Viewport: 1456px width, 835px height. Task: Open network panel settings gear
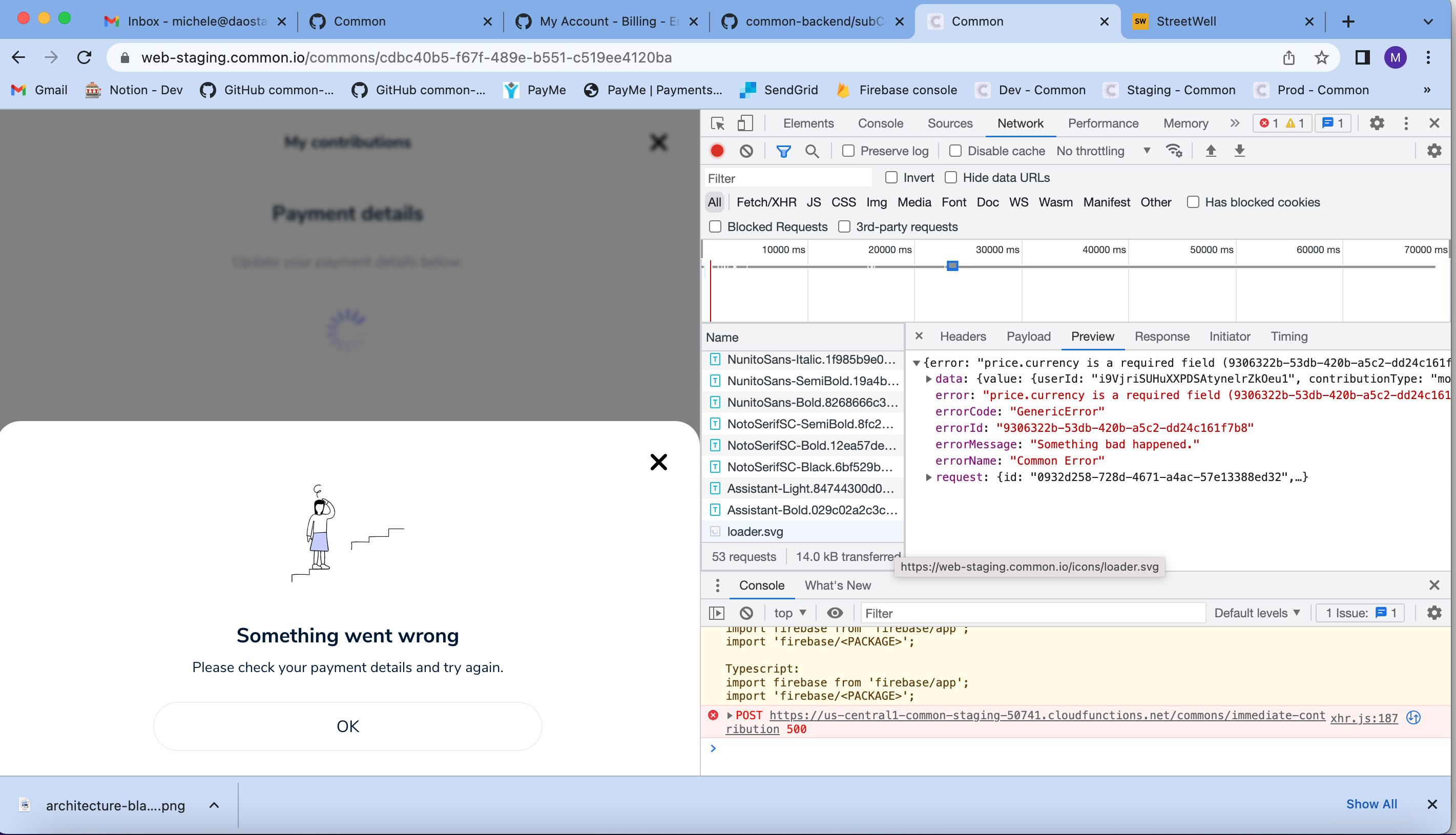point(1434,151)
